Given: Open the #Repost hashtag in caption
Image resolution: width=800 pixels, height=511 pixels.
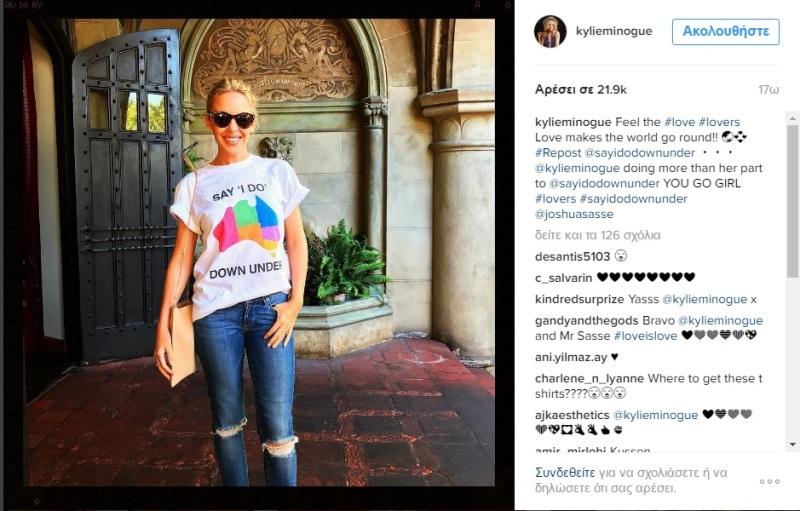Looking at the screenshot, I should [558, 152].
